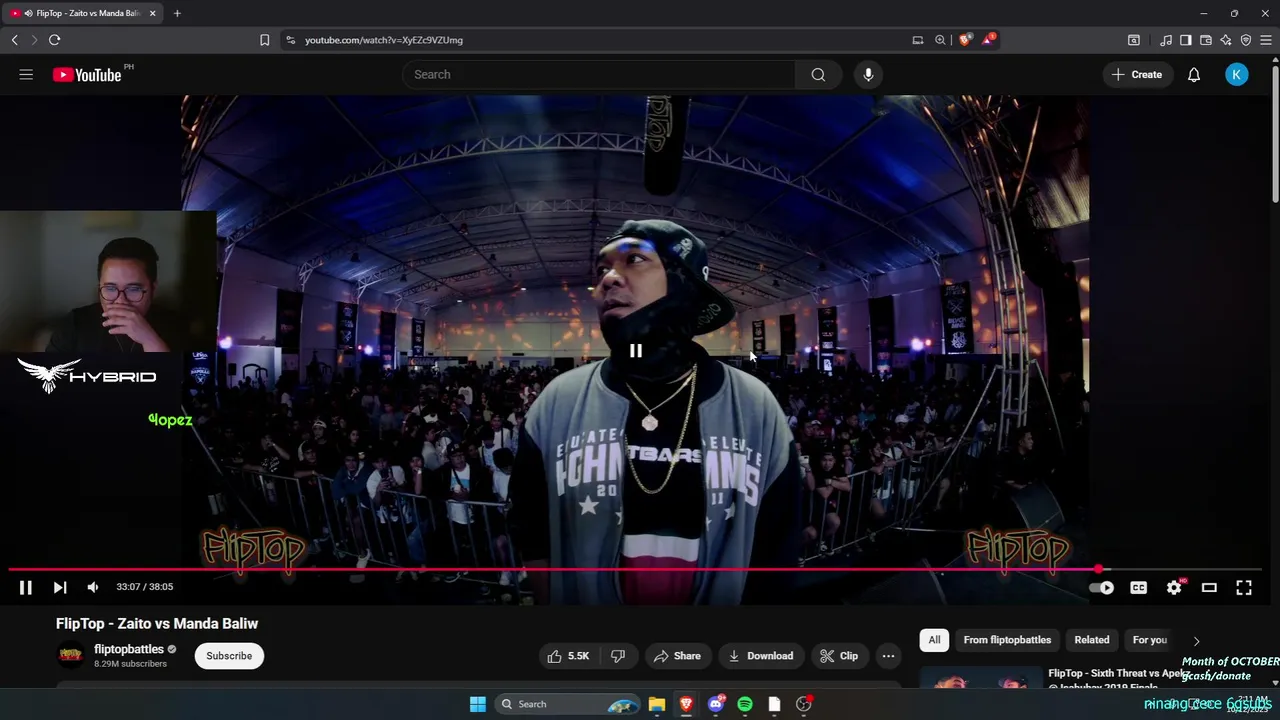The height and width of the screenshot is (720, 1280).
Task: Open Discord from the taskbar
Action: 716,704
